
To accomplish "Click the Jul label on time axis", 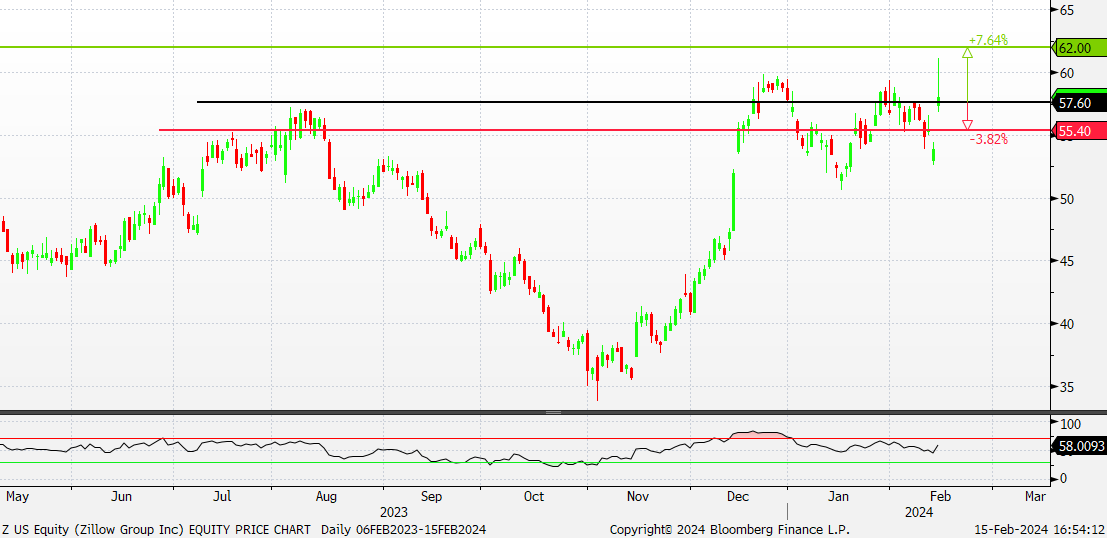I will tap(223, 497).
